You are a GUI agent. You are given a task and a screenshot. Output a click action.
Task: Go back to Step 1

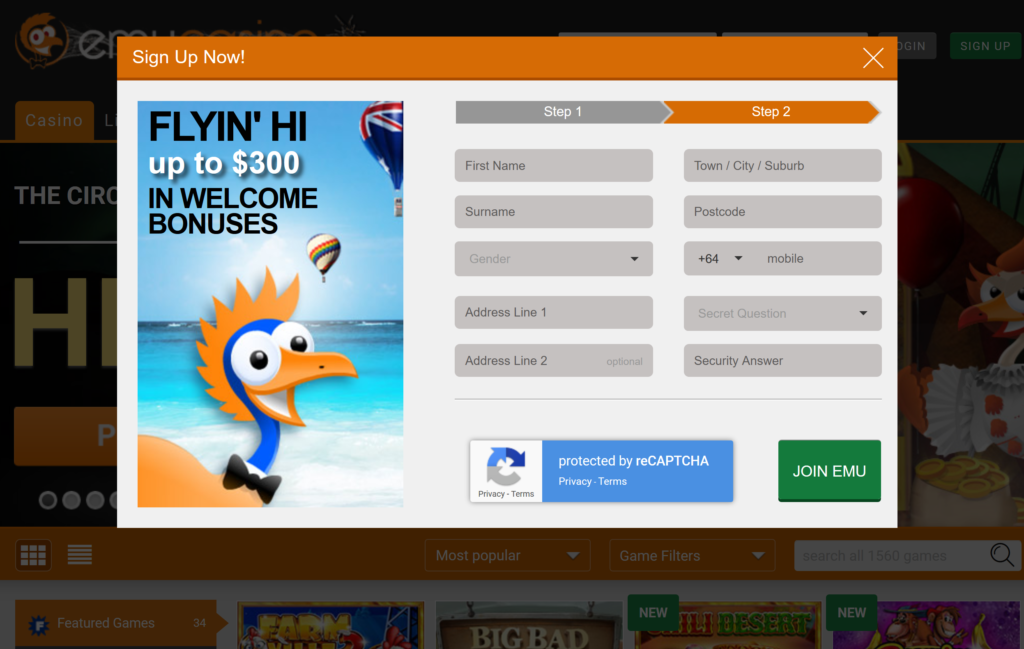563,112
